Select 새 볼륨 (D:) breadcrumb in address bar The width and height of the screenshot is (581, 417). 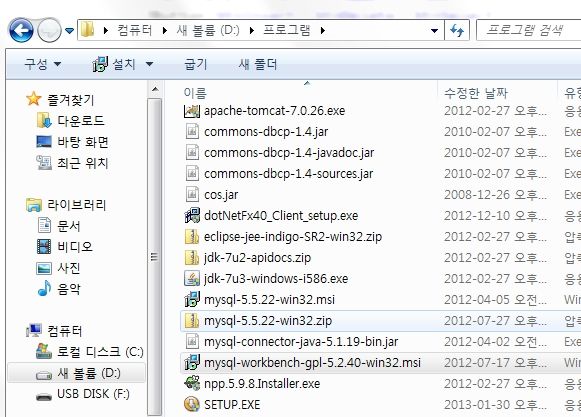[208, 30]
